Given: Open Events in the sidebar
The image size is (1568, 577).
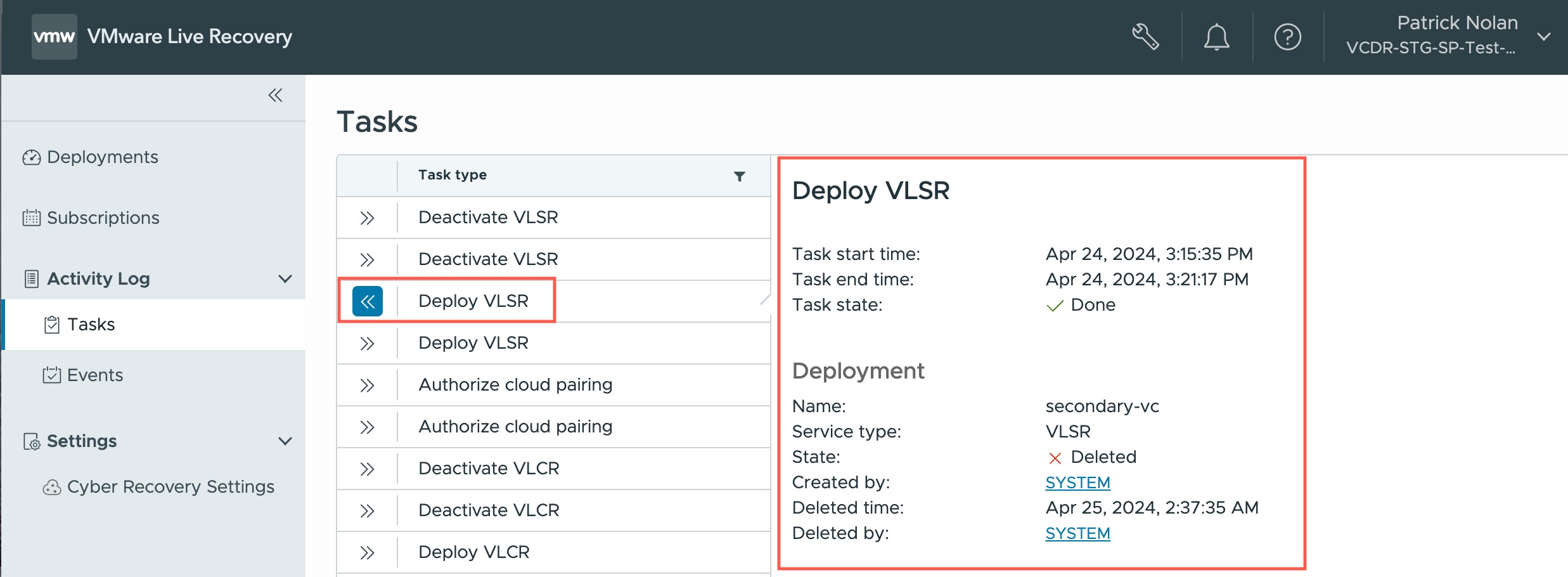Looking at the screenshot, I should pos(82,375).
